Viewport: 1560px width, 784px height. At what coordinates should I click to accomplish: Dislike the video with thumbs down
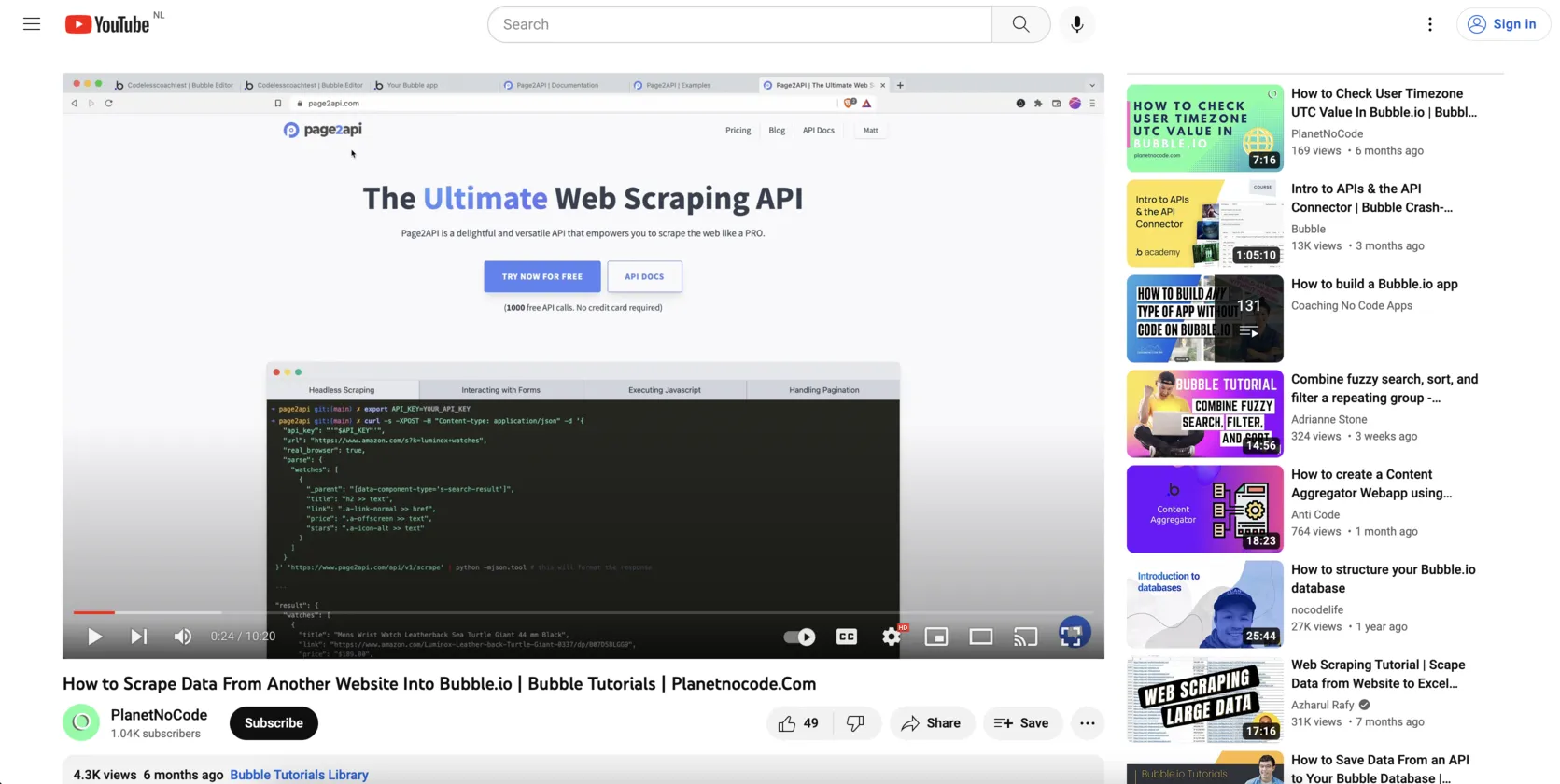(855, 723)
